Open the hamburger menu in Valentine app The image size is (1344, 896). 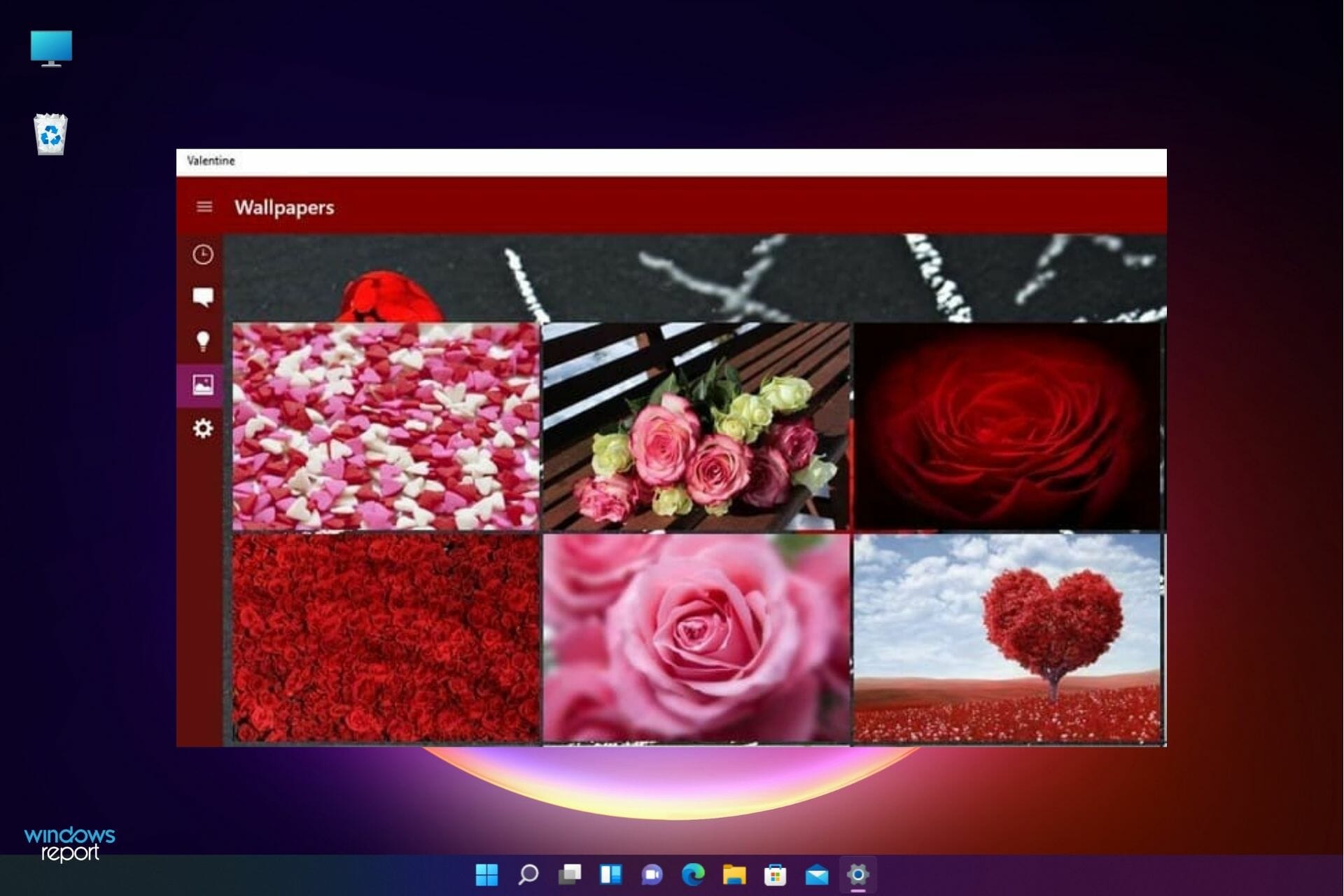point(204,207)
